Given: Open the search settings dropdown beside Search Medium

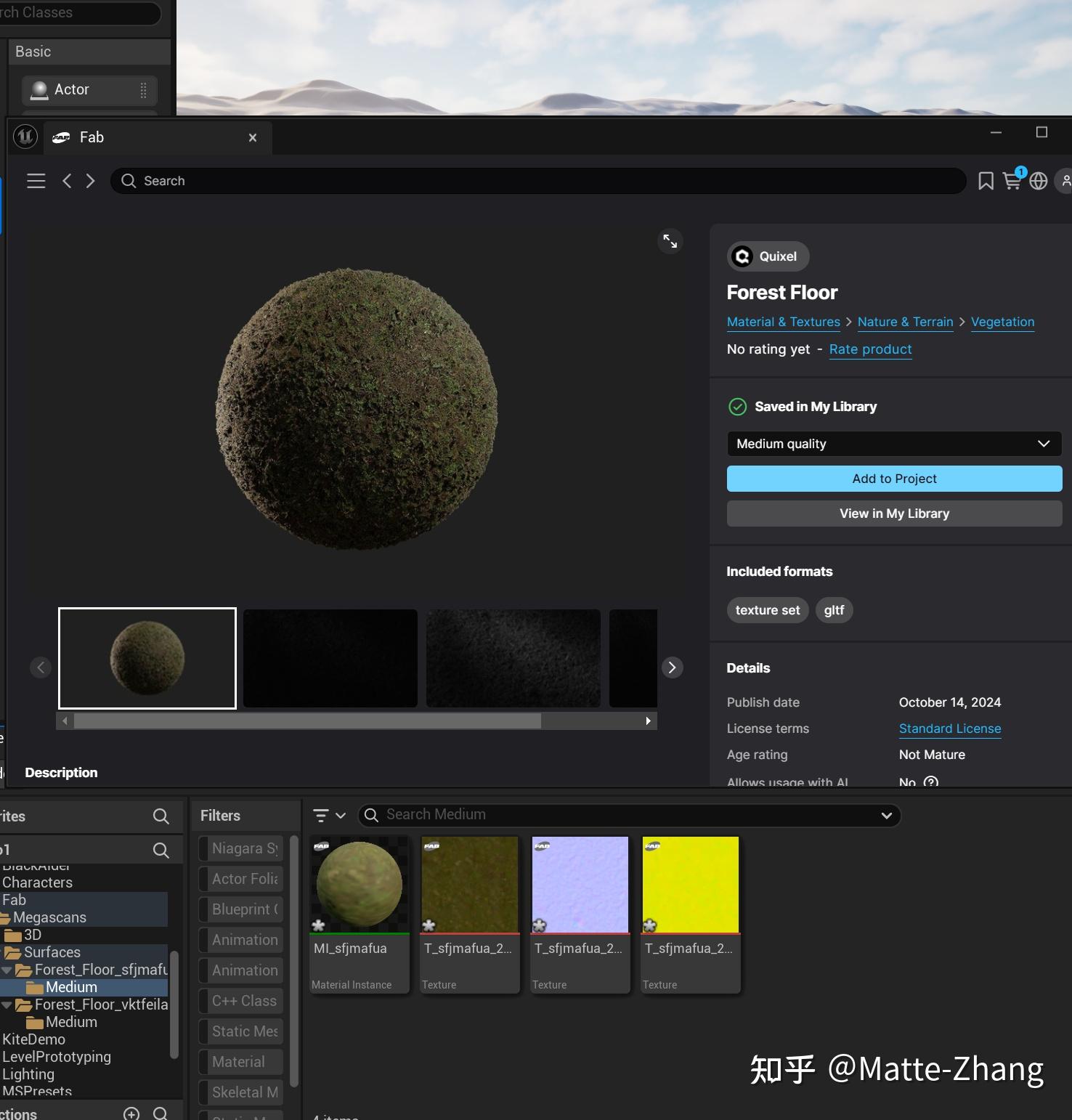Looking at the screenshot, I should tap(886, 815).
